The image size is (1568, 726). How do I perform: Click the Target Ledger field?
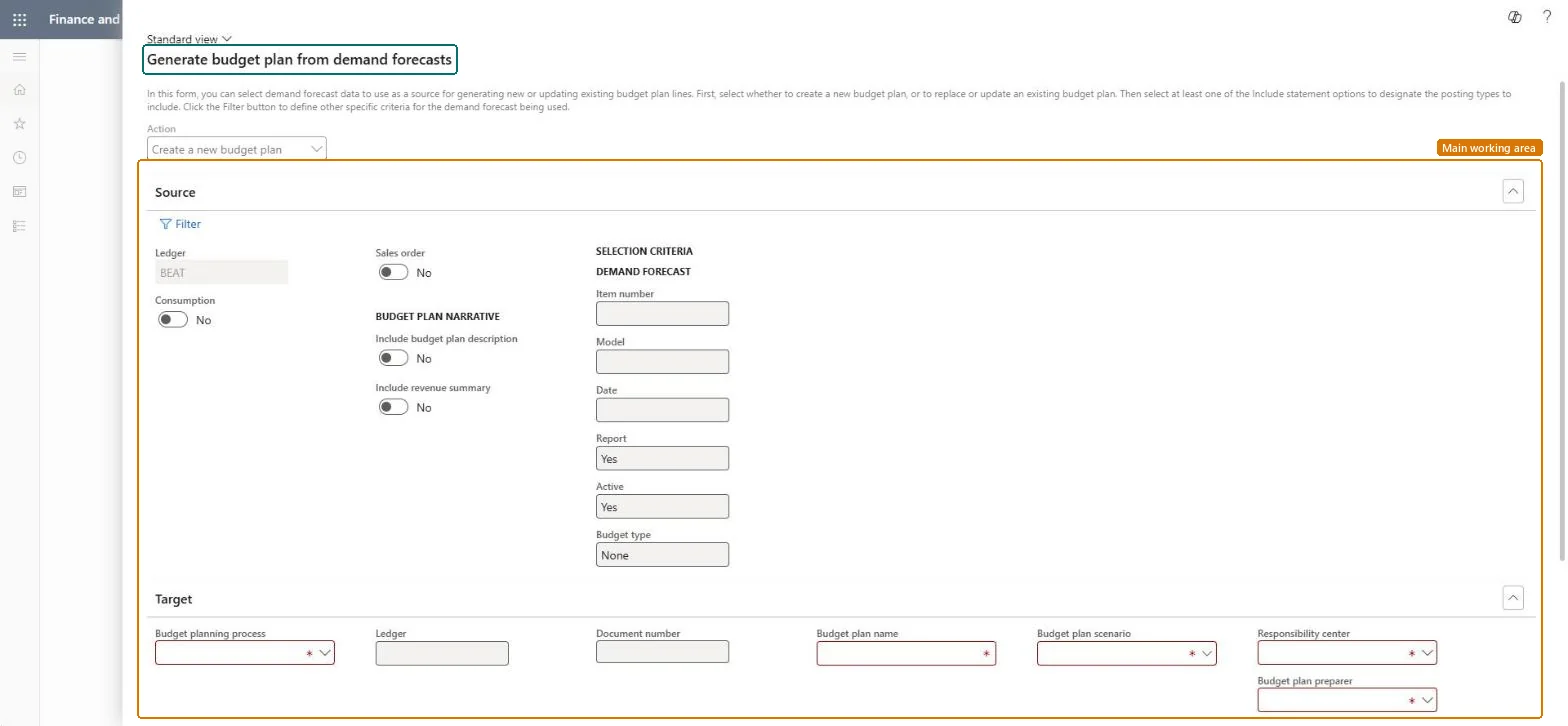[442, 653]
